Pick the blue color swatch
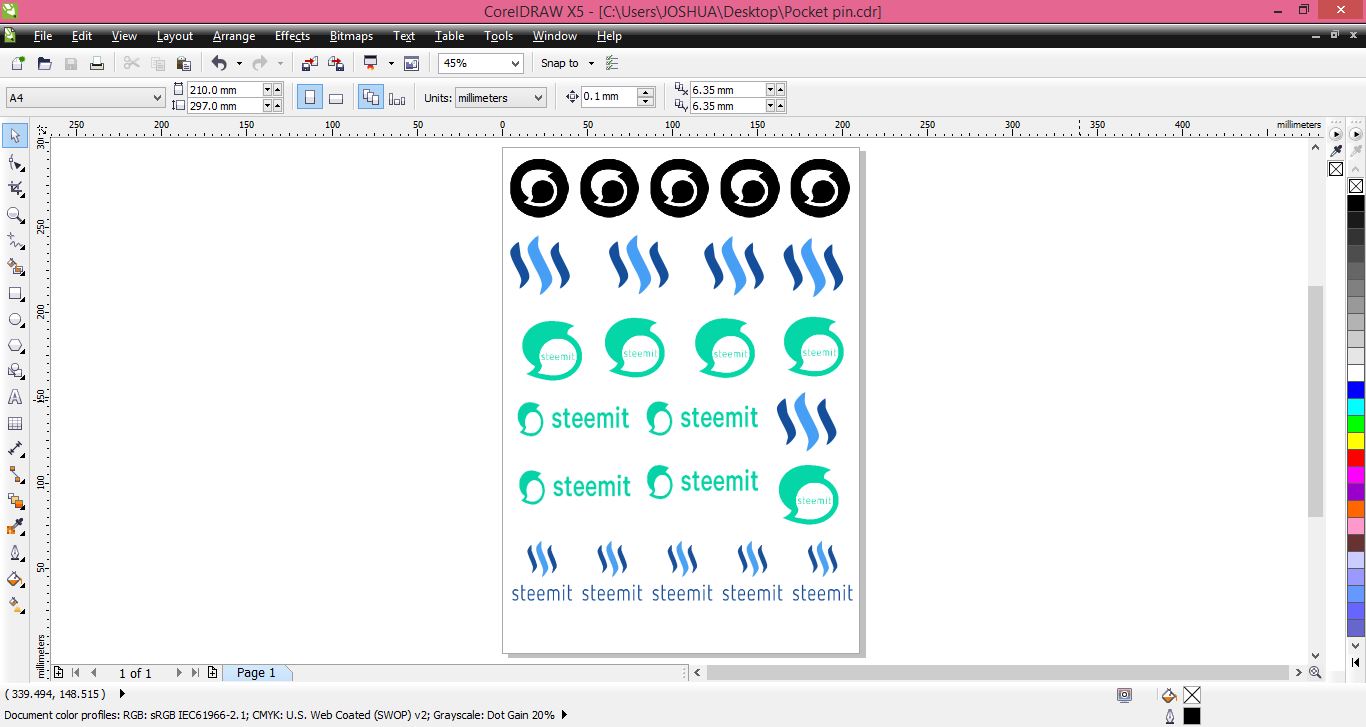This screenshot has width=1366, height=727. (x=1356, y=389)
